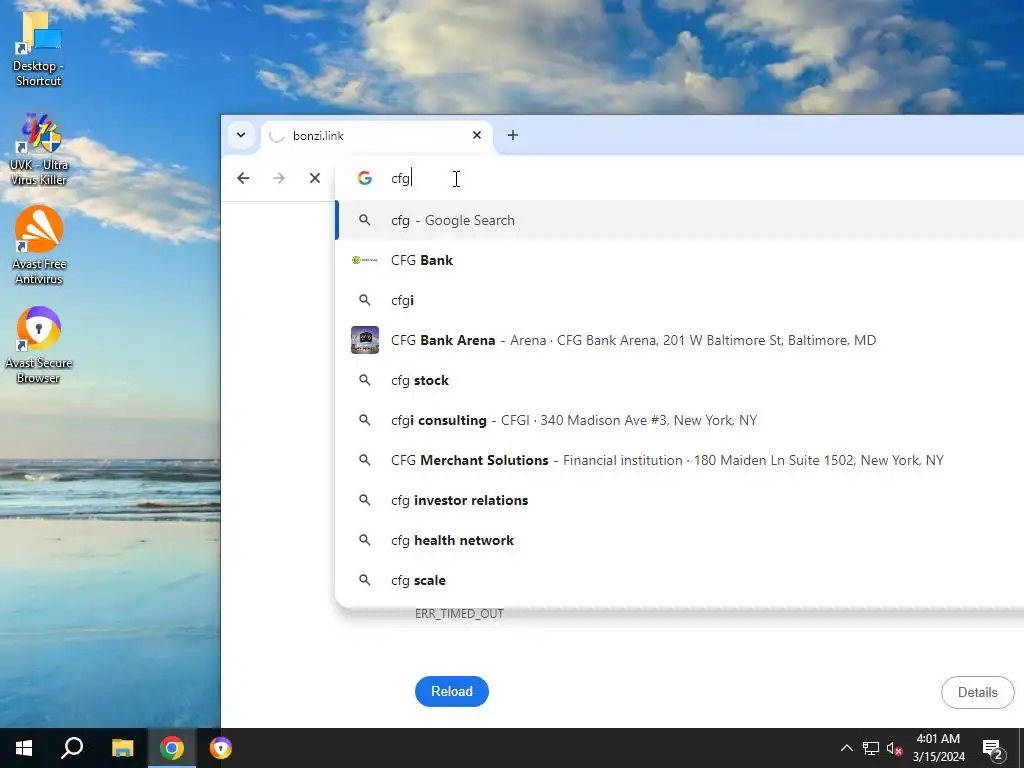Image resolution: width=1024 pixels, height=768 pixels.
Task: Click the CFG Bank logo icon
Action: [364, 260]
